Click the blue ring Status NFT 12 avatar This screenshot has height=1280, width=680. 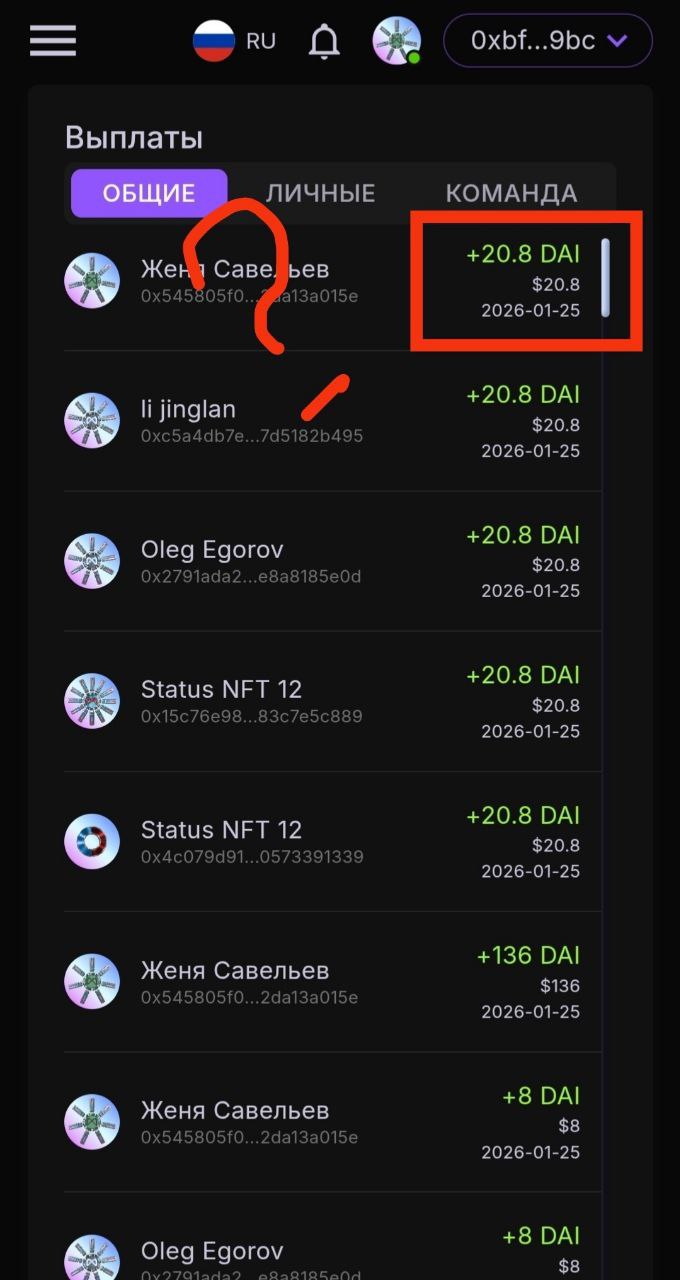[x=92, y=841]
